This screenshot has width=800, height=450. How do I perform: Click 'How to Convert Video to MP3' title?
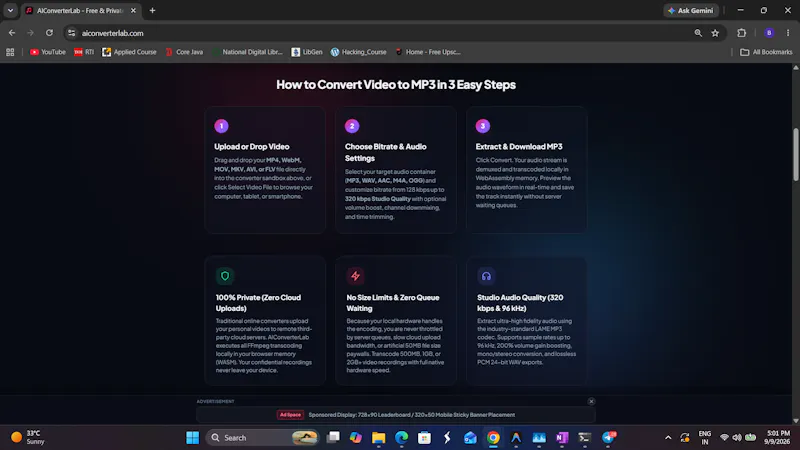point(396,85)
